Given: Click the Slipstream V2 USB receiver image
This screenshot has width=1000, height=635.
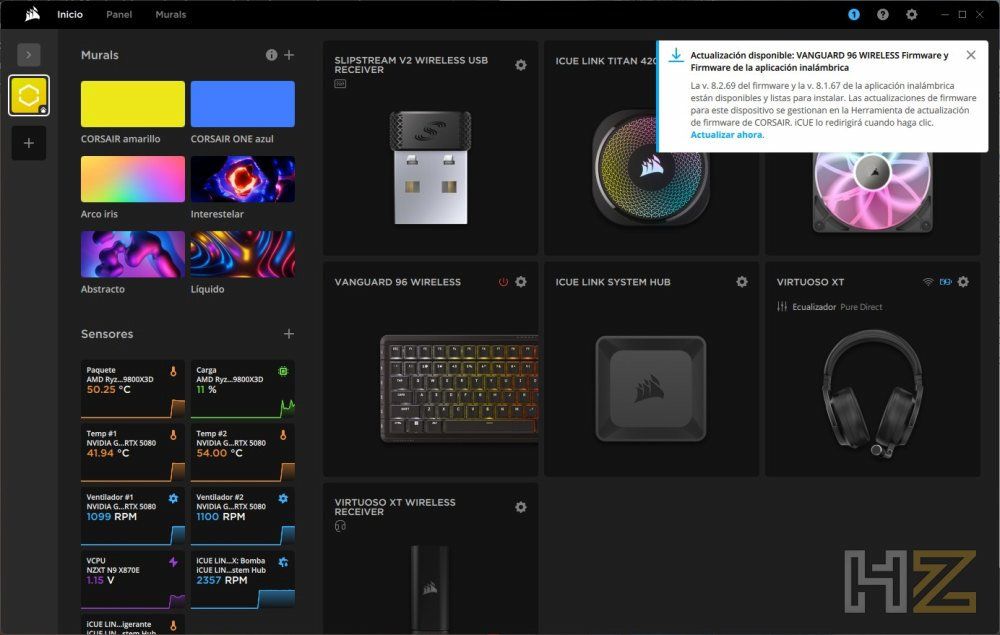Looking at the screenshot, I should coord(430,168).
